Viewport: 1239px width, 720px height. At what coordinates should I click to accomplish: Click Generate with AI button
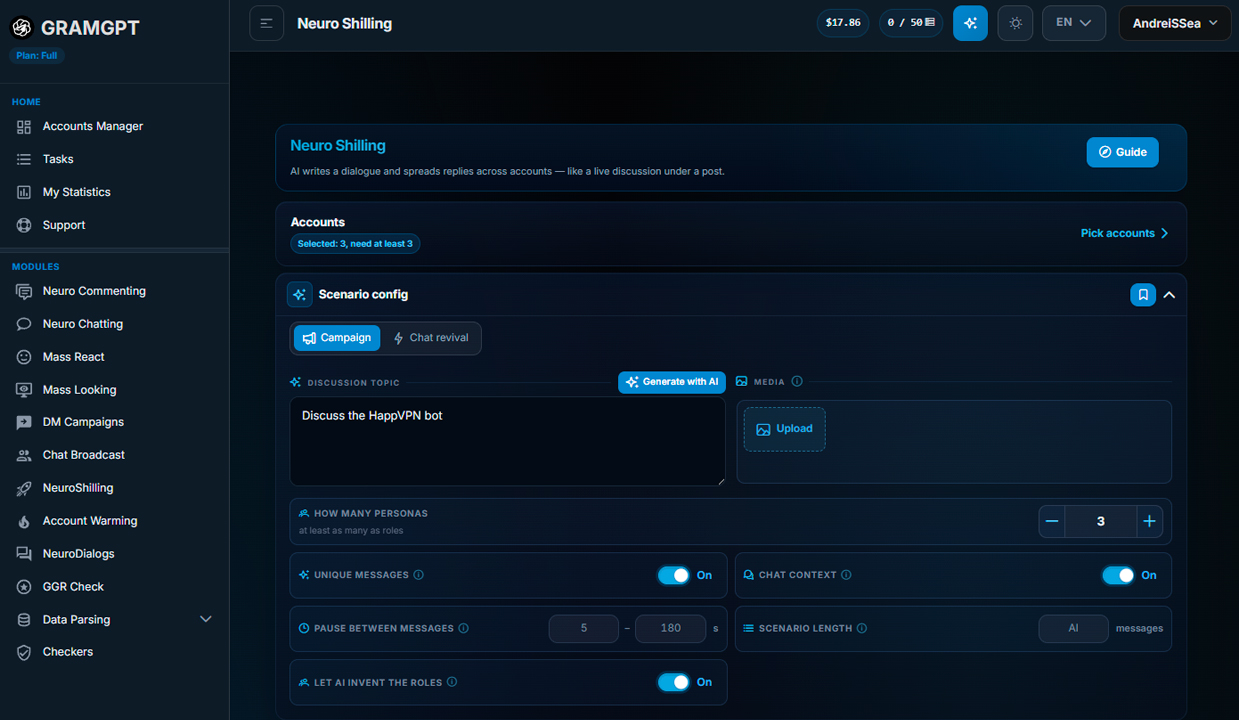click(671, 382)
